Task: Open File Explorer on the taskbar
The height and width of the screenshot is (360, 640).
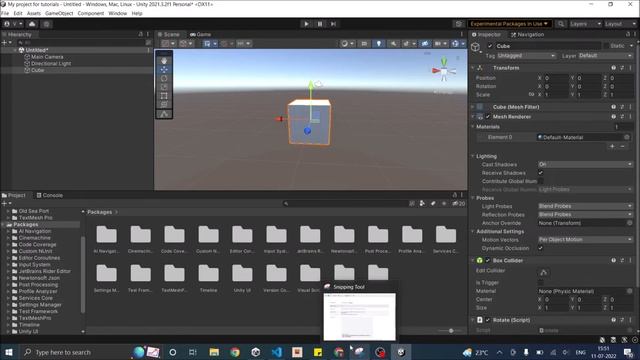Action: point(214,352)
